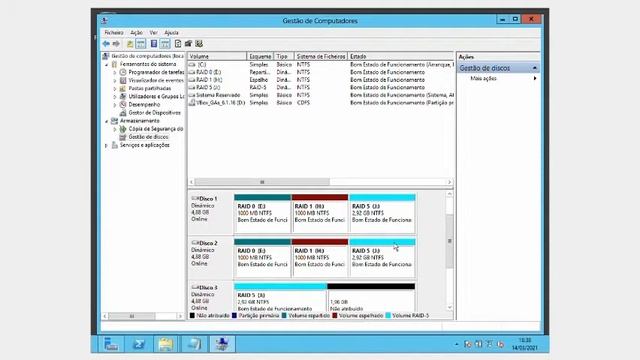Select the Não atribuído space on Disco 3

pyautogui.click(x=371, y=298)
